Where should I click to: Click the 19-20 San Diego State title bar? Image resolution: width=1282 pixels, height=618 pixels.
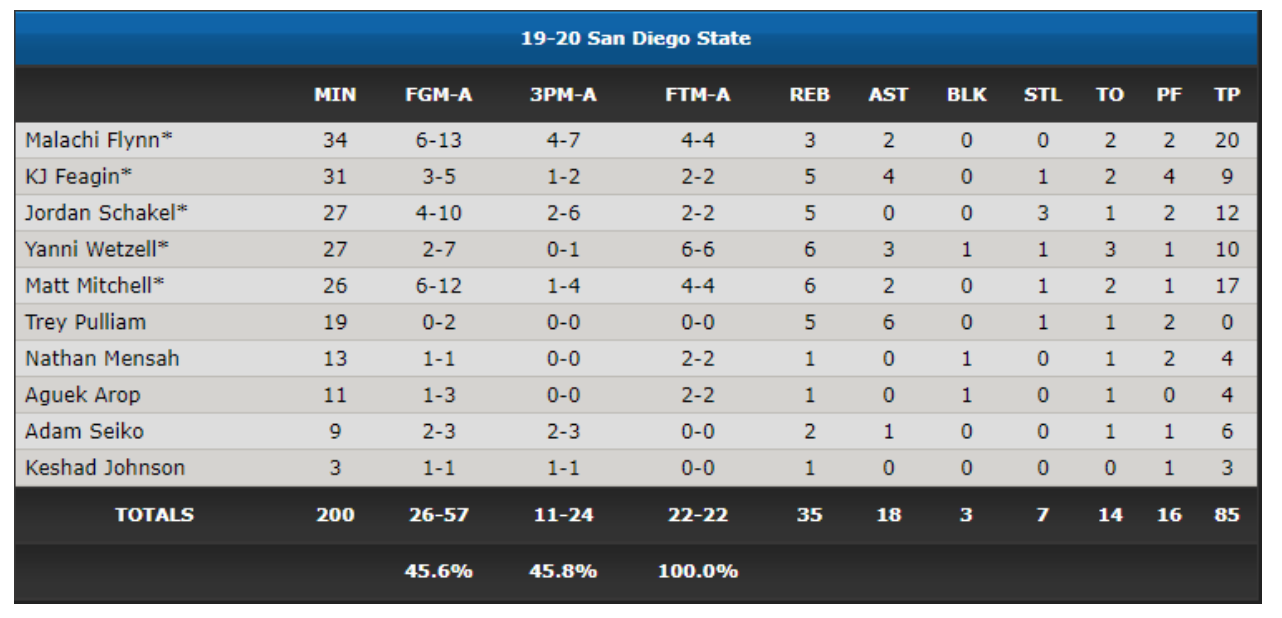(636, 39)
